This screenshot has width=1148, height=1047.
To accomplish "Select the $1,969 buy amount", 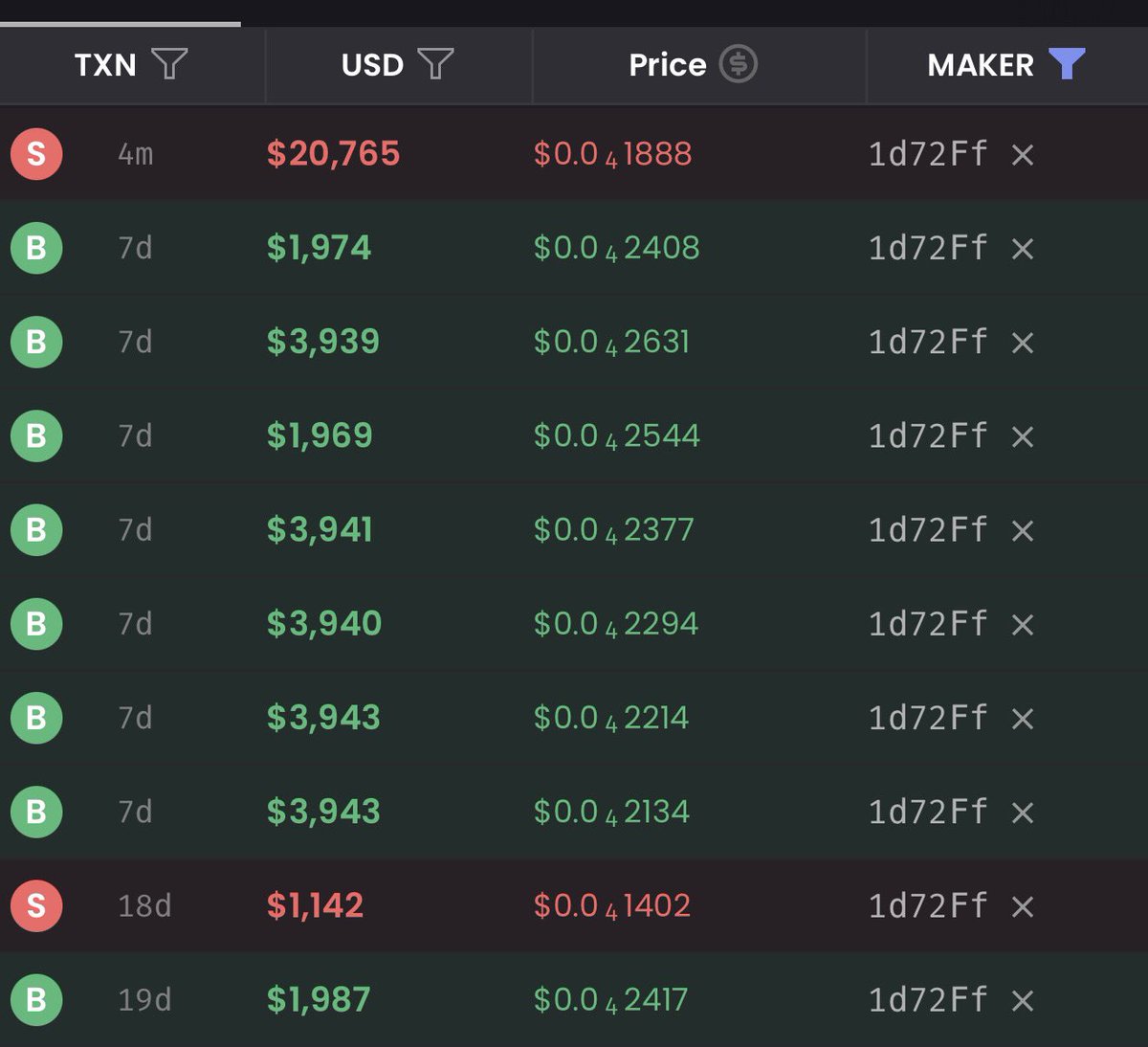I will [320, 435].
